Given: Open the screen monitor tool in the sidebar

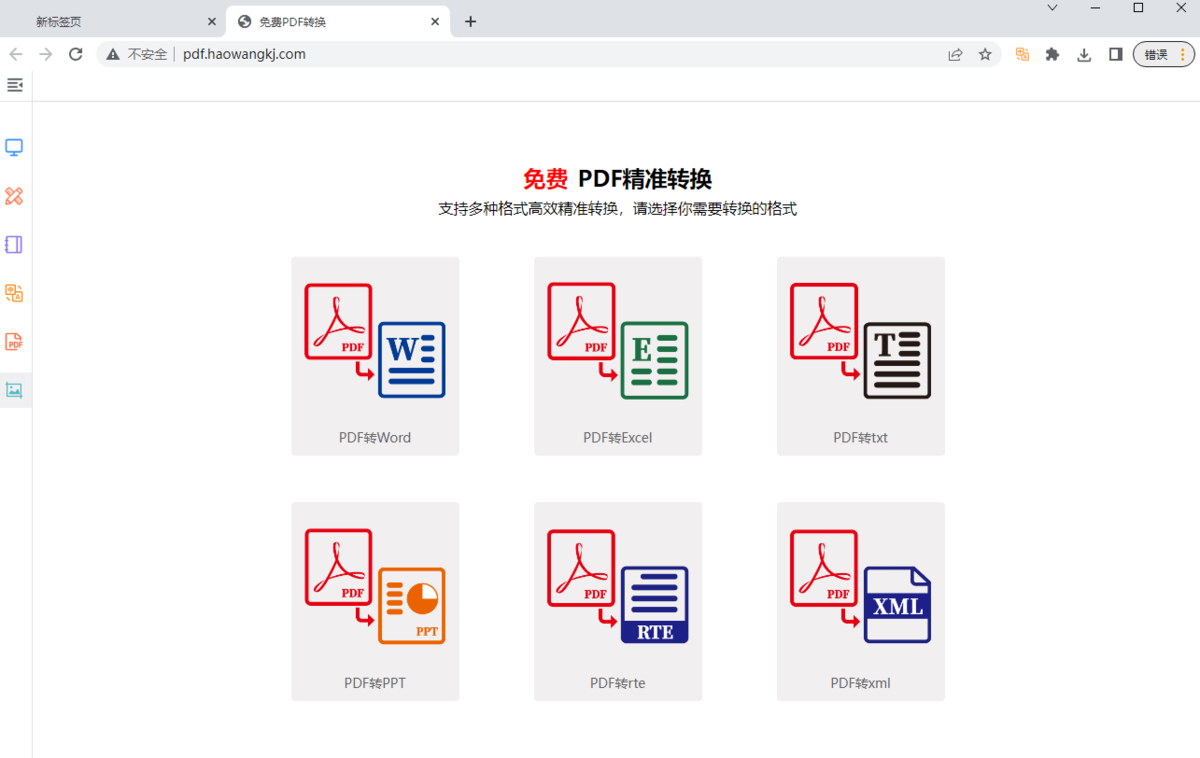Looking at the screenshot, I should pos(14,146).
